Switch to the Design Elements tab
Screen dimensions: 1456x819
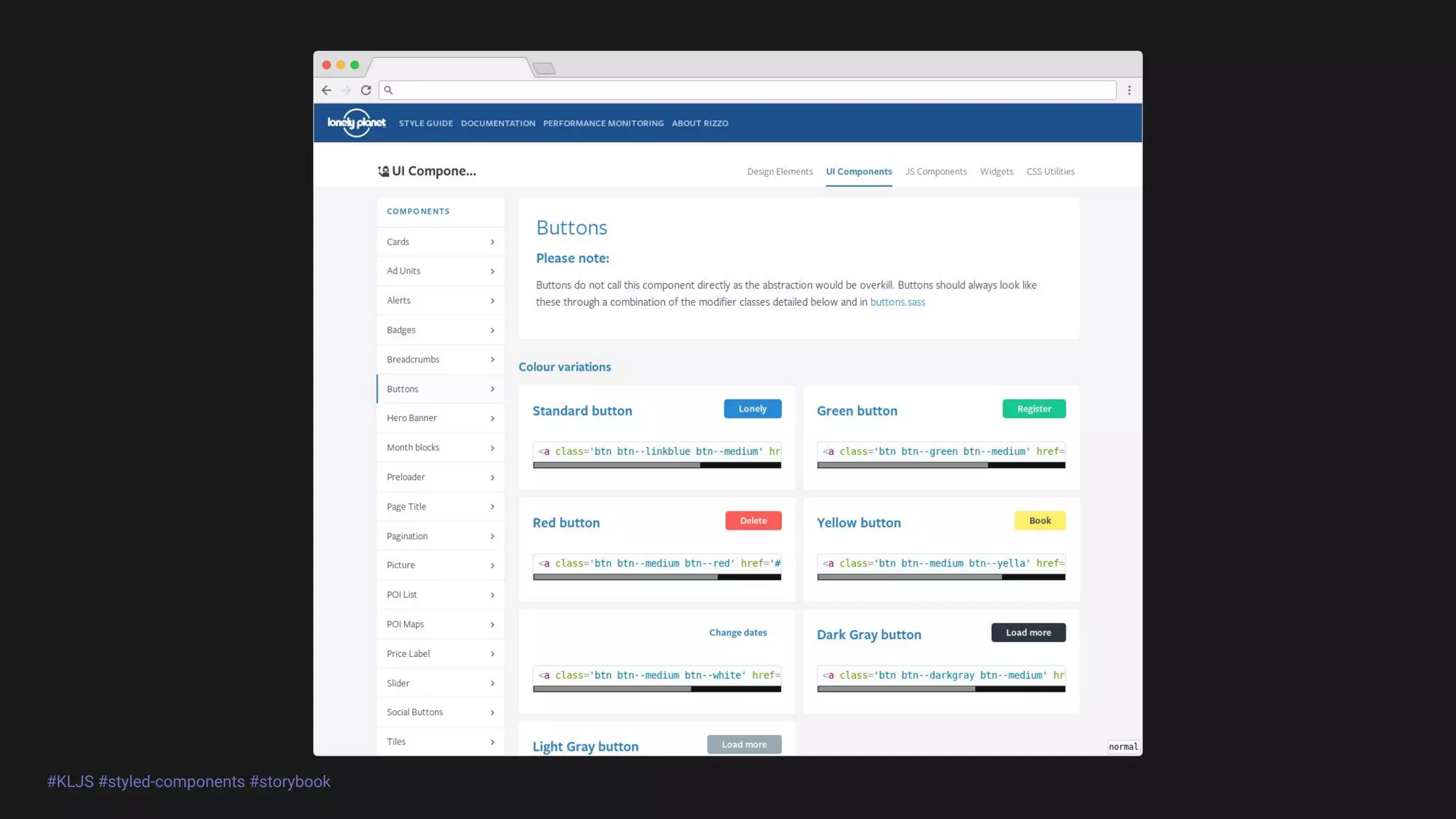(x=779, y=171)
